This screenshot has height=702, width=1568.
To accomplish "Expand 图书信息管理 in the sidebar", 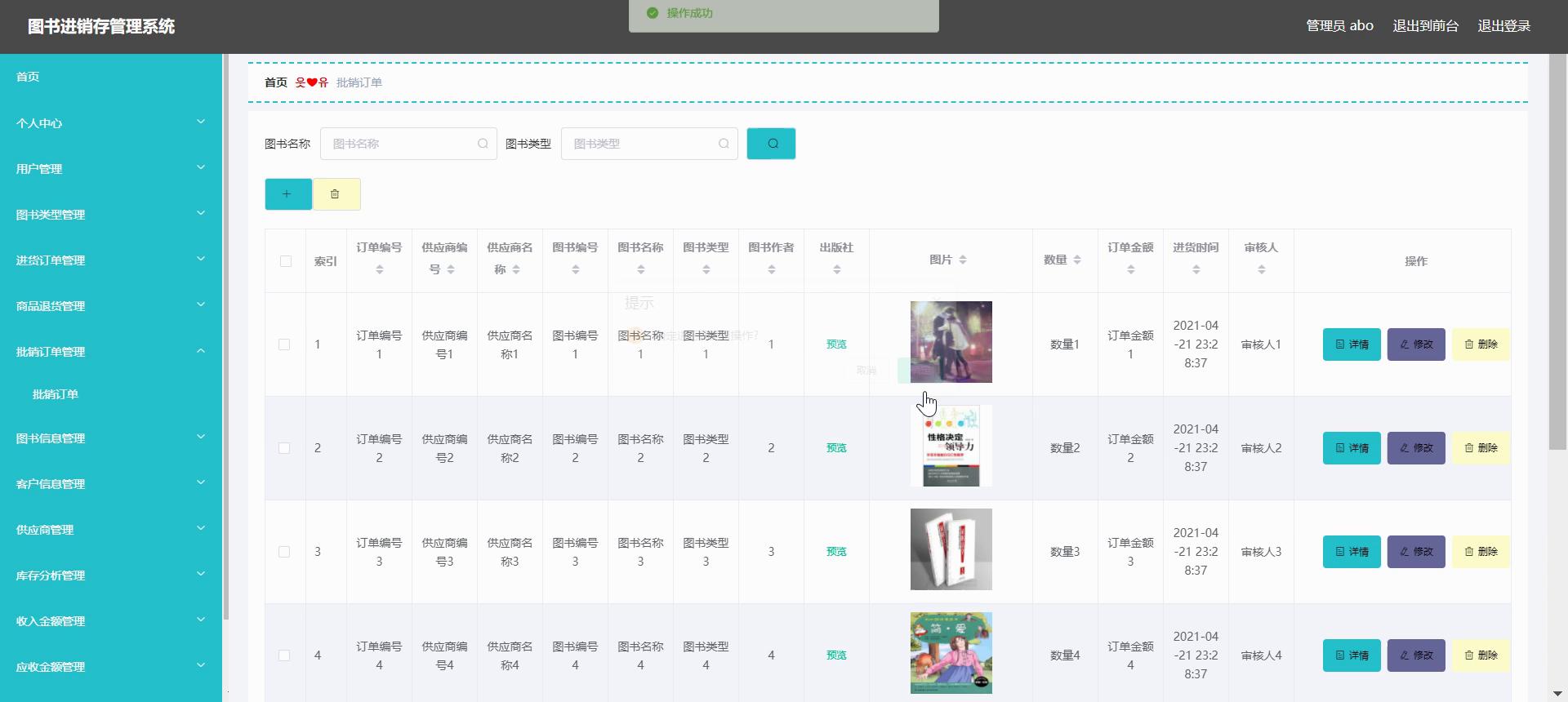I will coord(110,438).
